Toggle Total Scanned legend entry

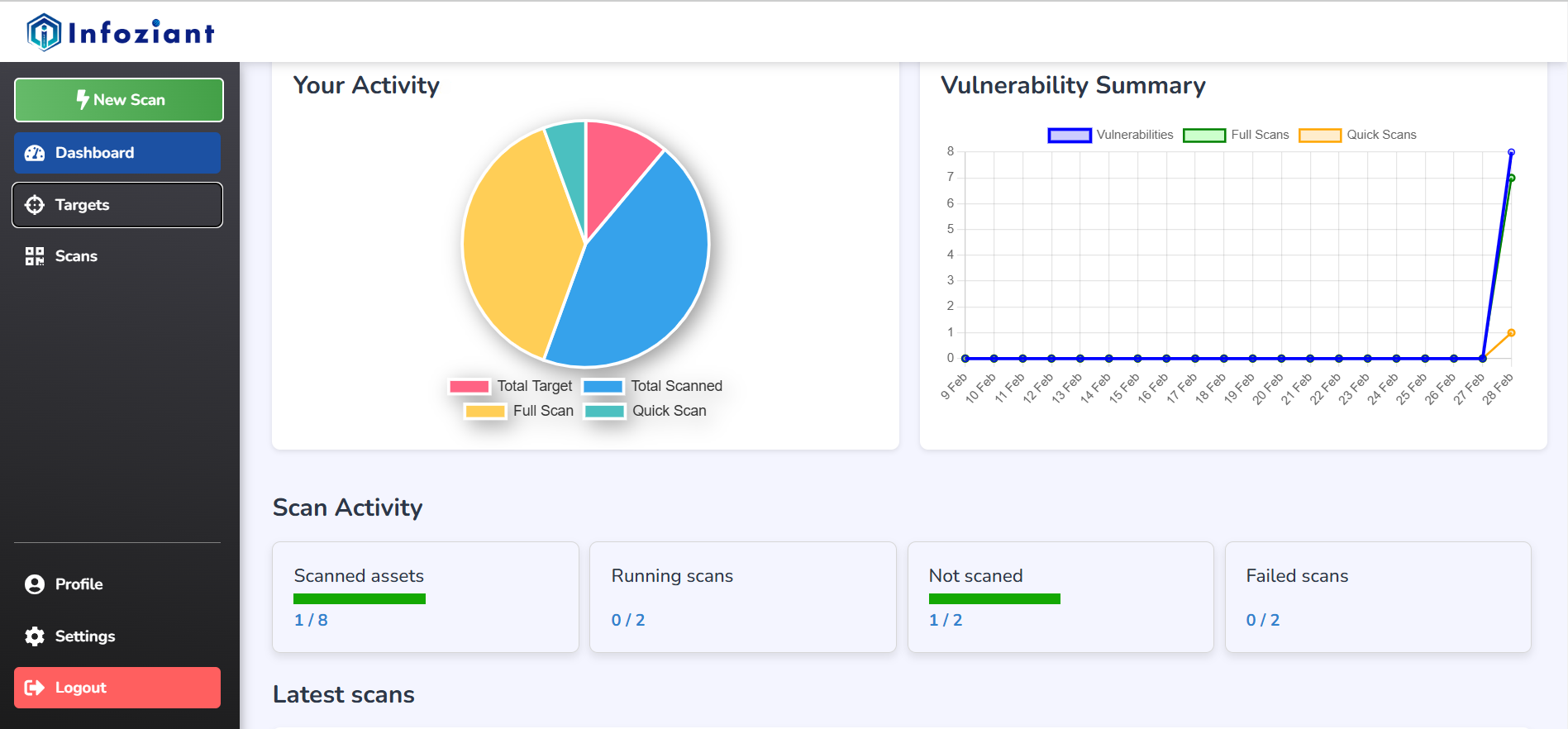pos(652,386)
